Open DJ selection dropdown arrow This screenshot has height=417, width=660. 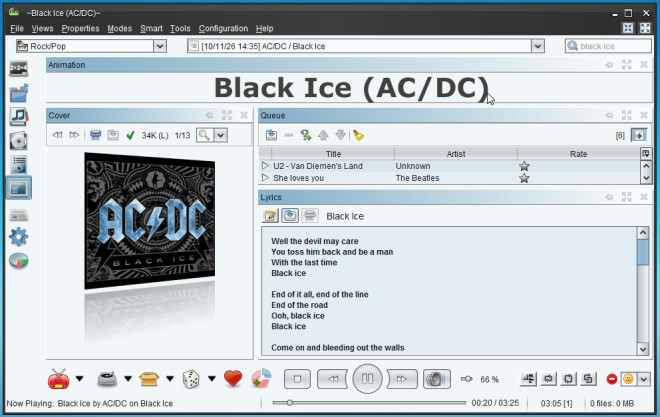(128, 379)
